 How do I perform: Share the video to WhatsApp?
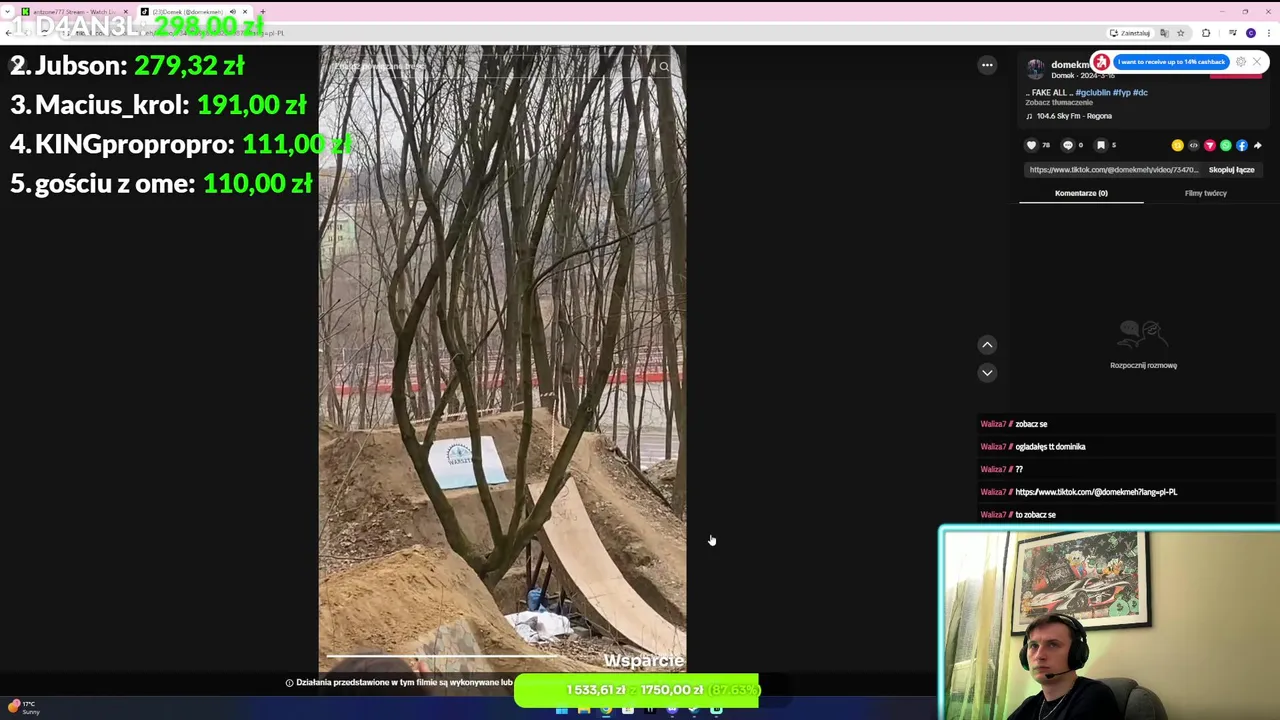pos(1225,145)
